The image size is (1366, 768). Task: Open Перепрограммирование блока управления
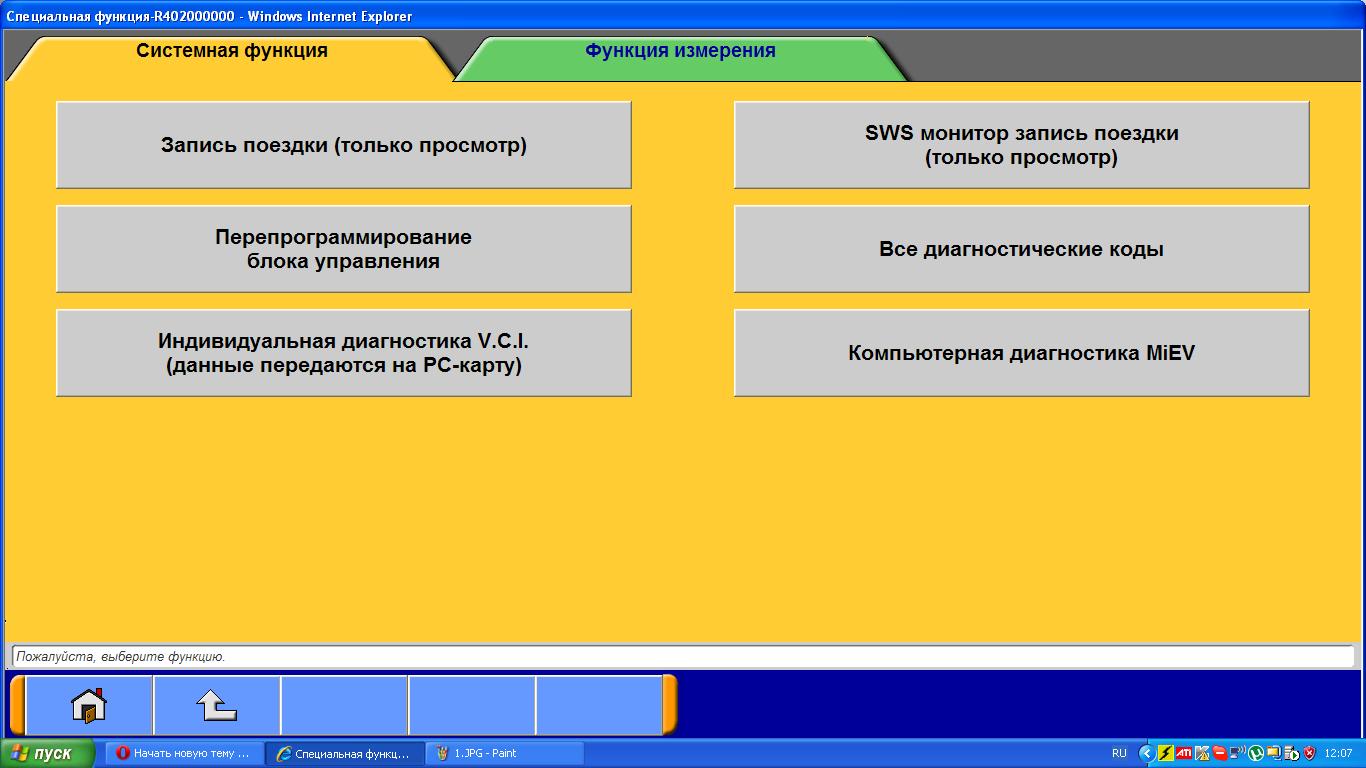click(343, 249)
